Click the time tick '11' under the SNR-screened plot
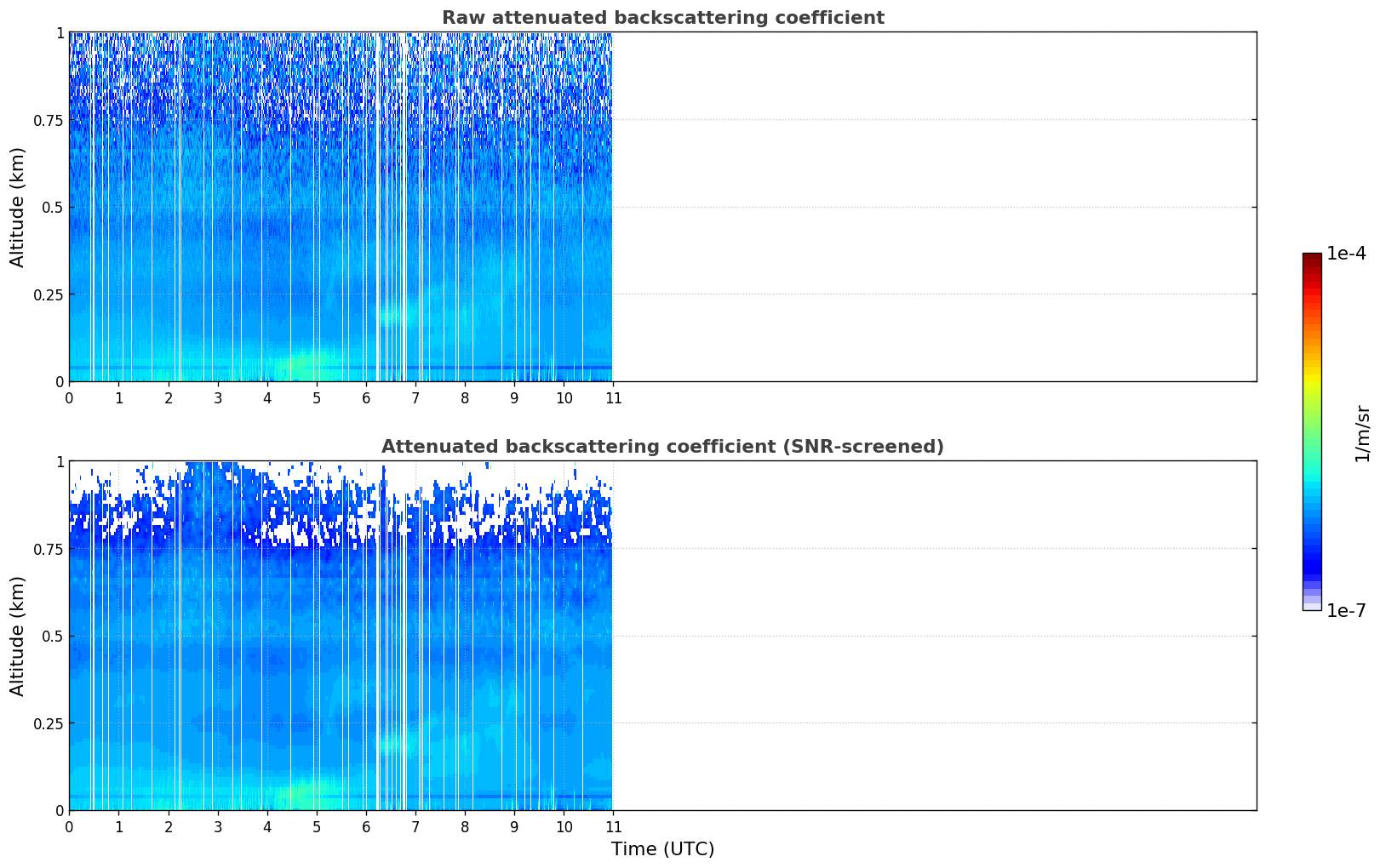 613,826
